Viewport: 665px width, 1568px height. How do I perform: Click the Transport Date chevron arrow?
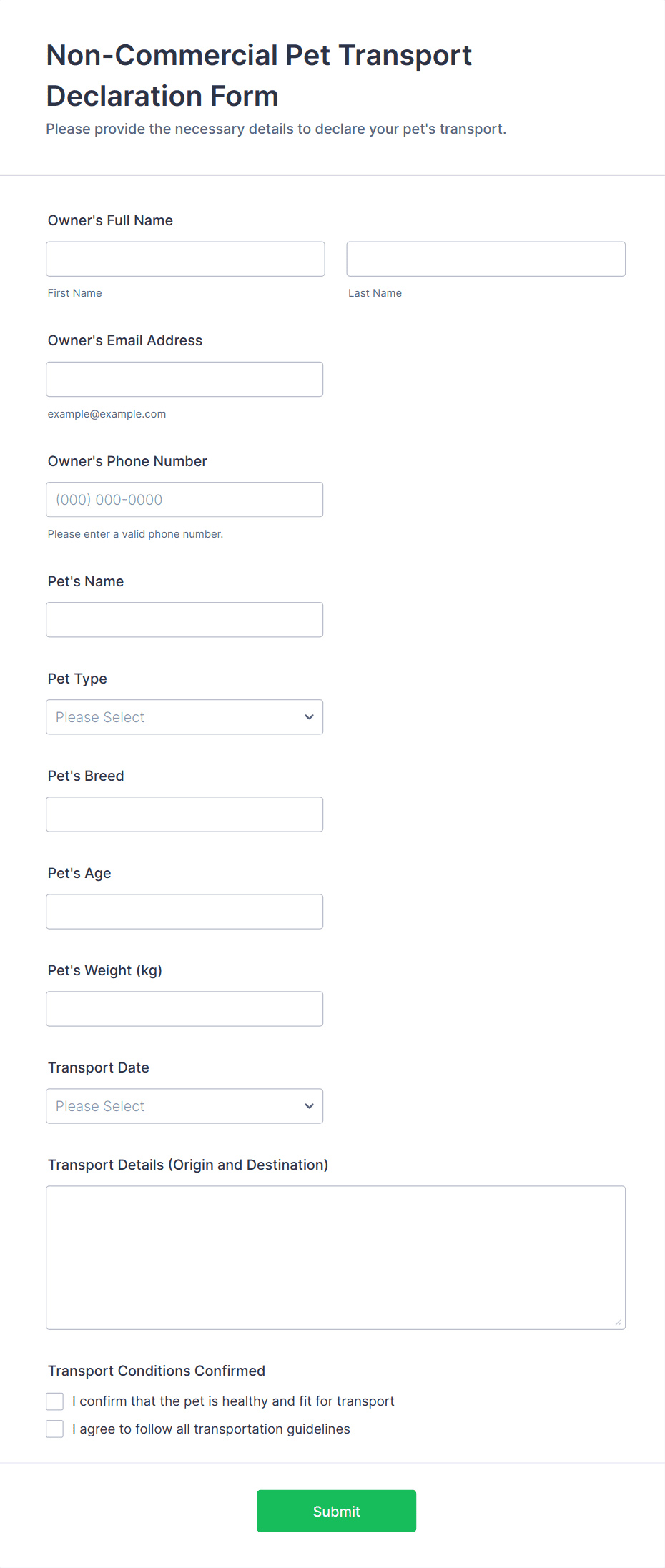(309, 1106)
